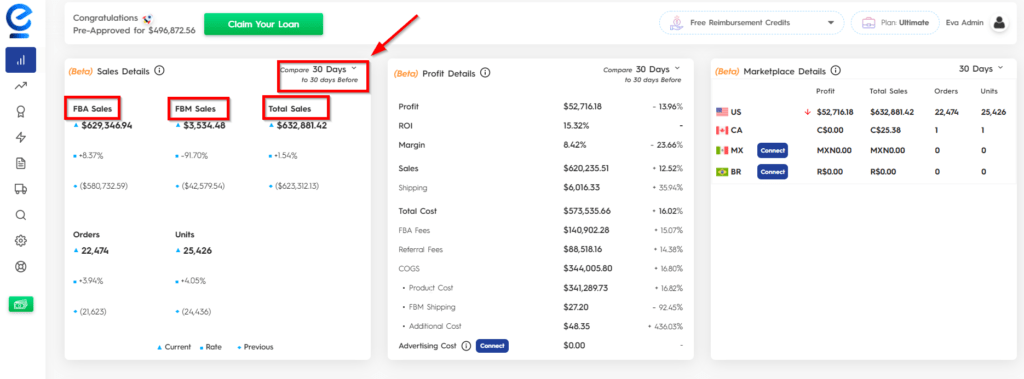
Task: Click previous FBA sales ($580,732.59)
Action: 104,186
